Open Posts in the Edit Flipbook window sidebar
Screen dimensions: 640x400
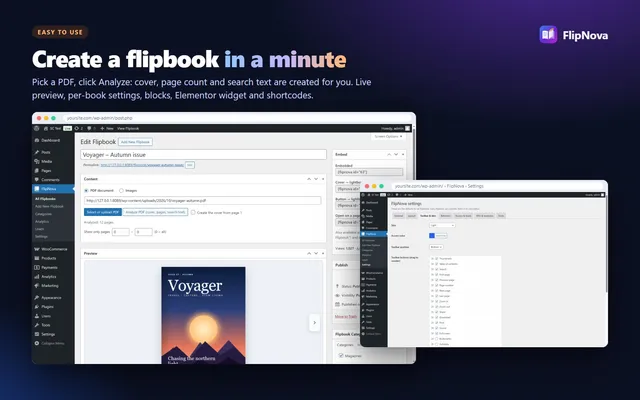click(45, 152)
